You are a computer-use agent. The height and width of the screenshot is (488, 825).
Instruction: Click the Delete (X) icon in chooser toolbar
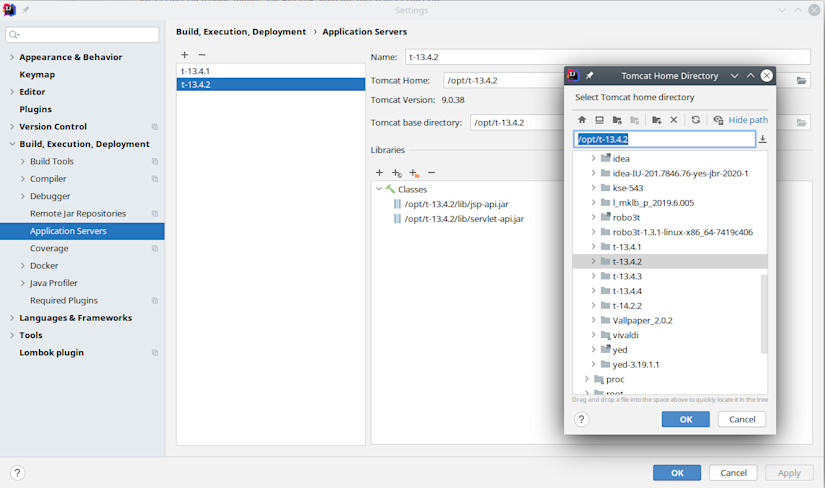[x=673, y=120]
